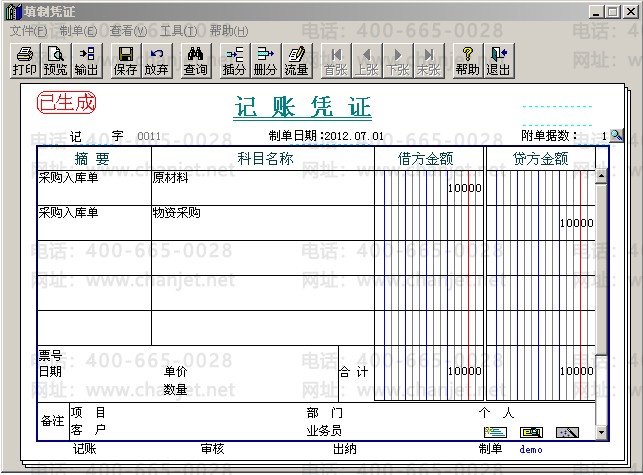
Task: Click the 打印 print toolbar icon
Action: [25, 61]
